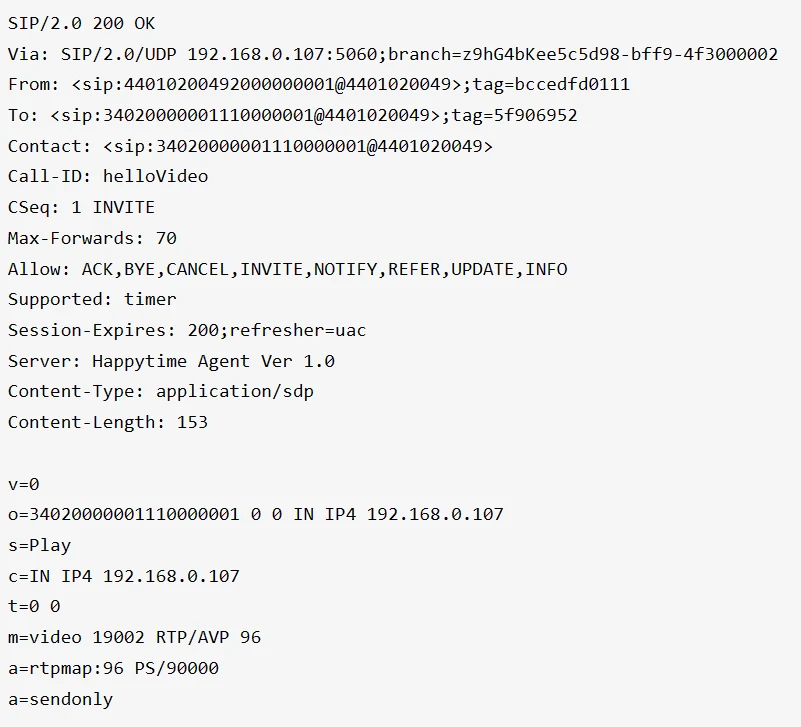This screenshot has height=727, width=801.
Task: Click the Server Happytime Agent line
Action: [171, 361]
